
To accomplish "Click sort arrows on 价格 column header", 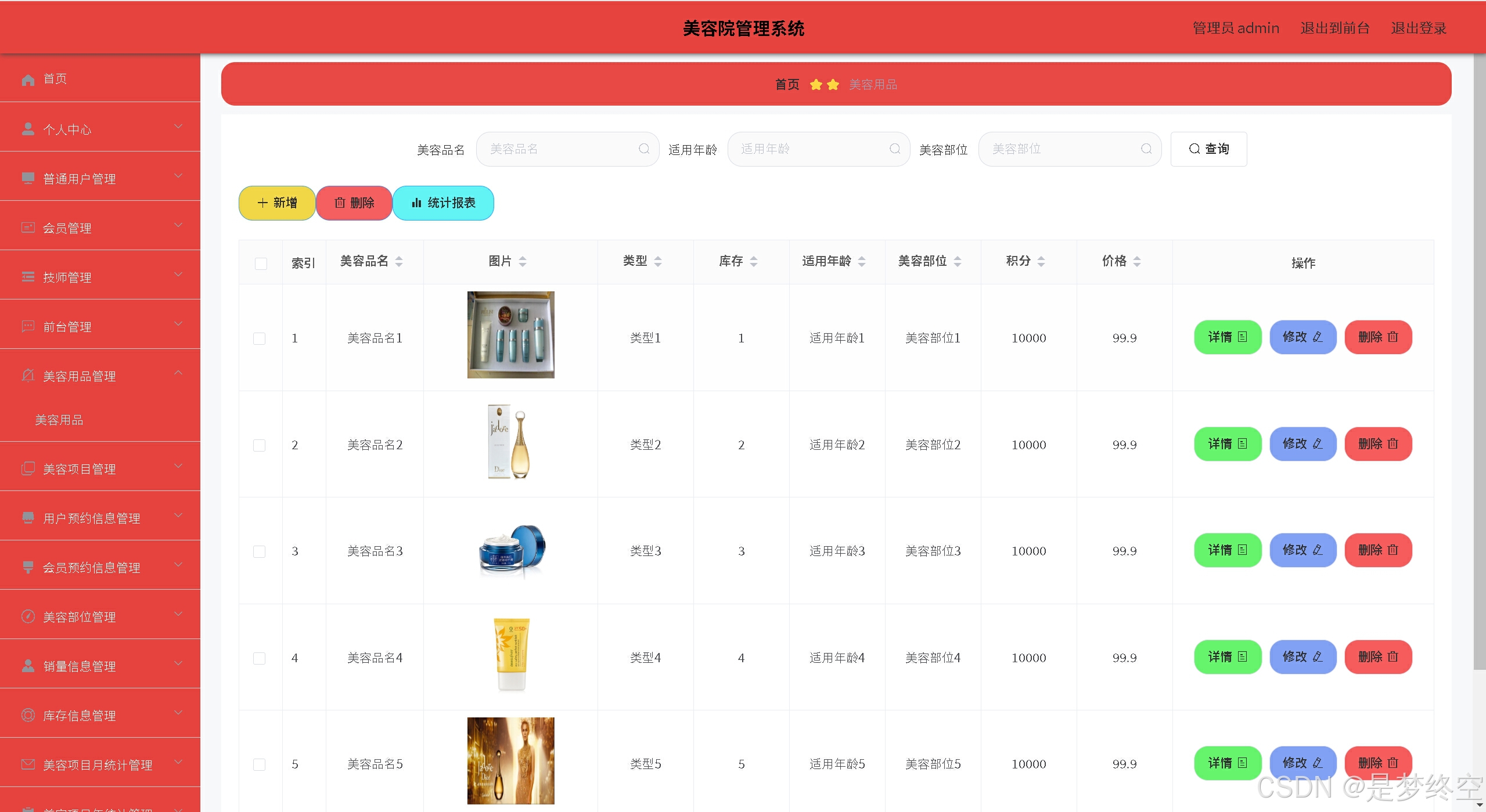I will tap(1136, 262).
